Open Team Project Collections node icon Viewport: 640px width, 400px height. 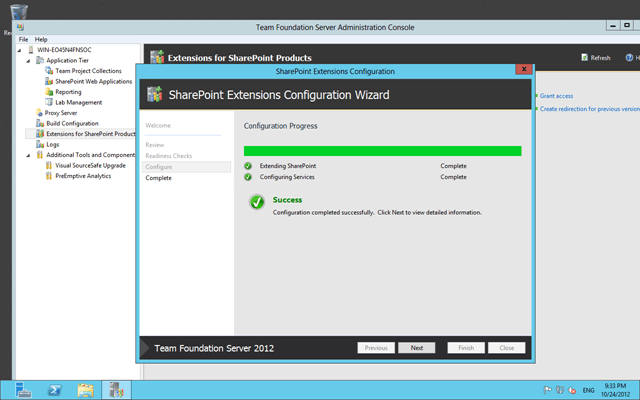tap(49, 71)
